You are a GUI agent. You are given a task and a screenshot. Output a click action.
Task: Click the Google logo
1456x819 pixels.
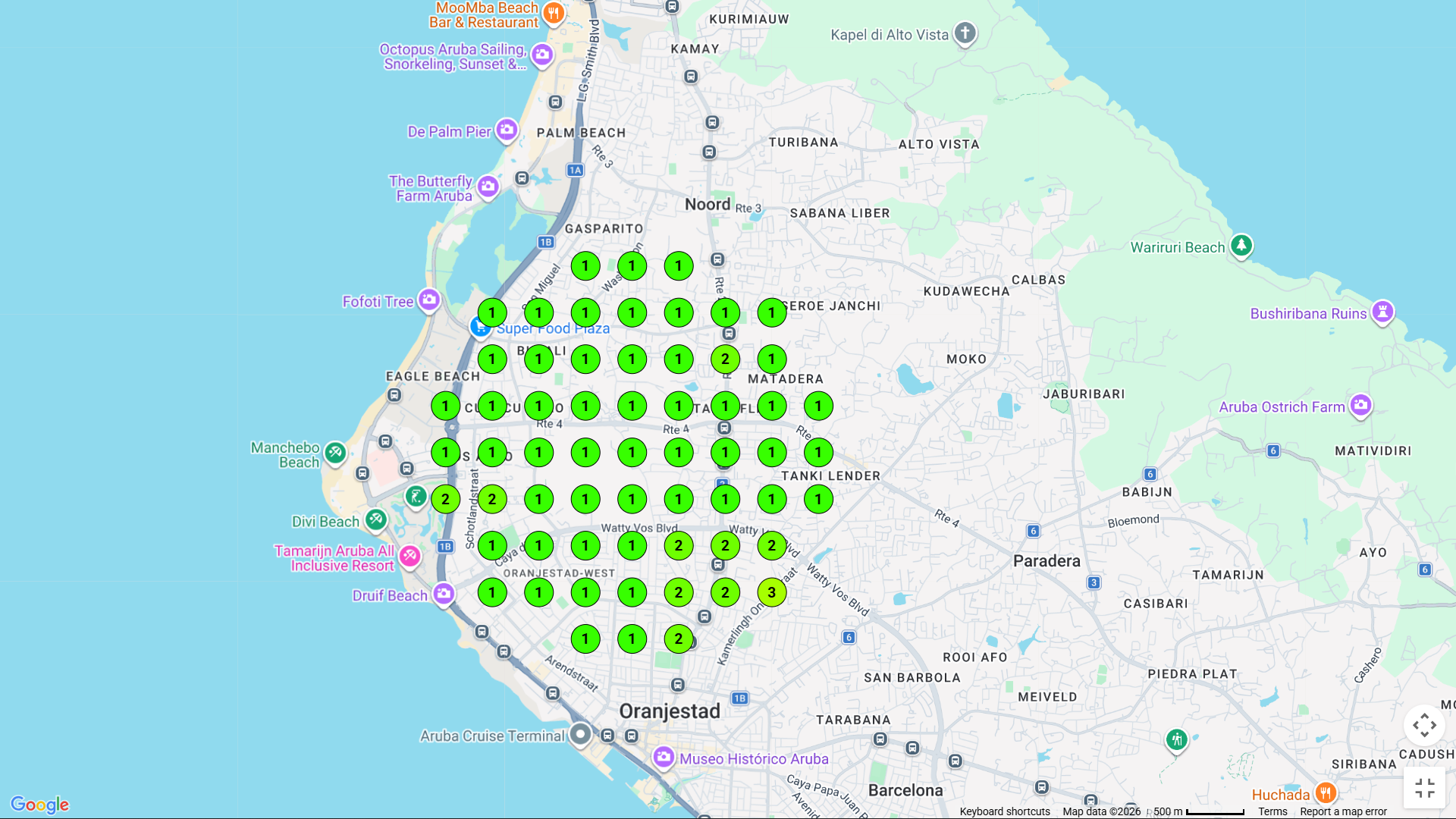point(39,805)
